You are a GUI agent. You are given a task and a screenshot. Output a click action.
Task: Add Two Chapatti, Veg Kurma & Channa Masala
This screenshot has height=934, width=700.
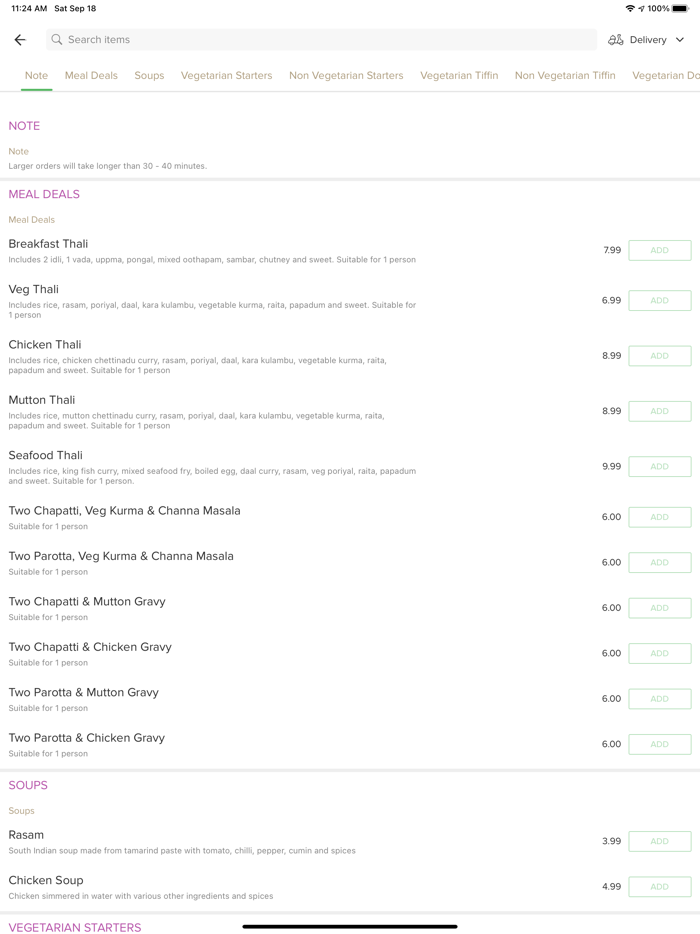coord(659,517)
